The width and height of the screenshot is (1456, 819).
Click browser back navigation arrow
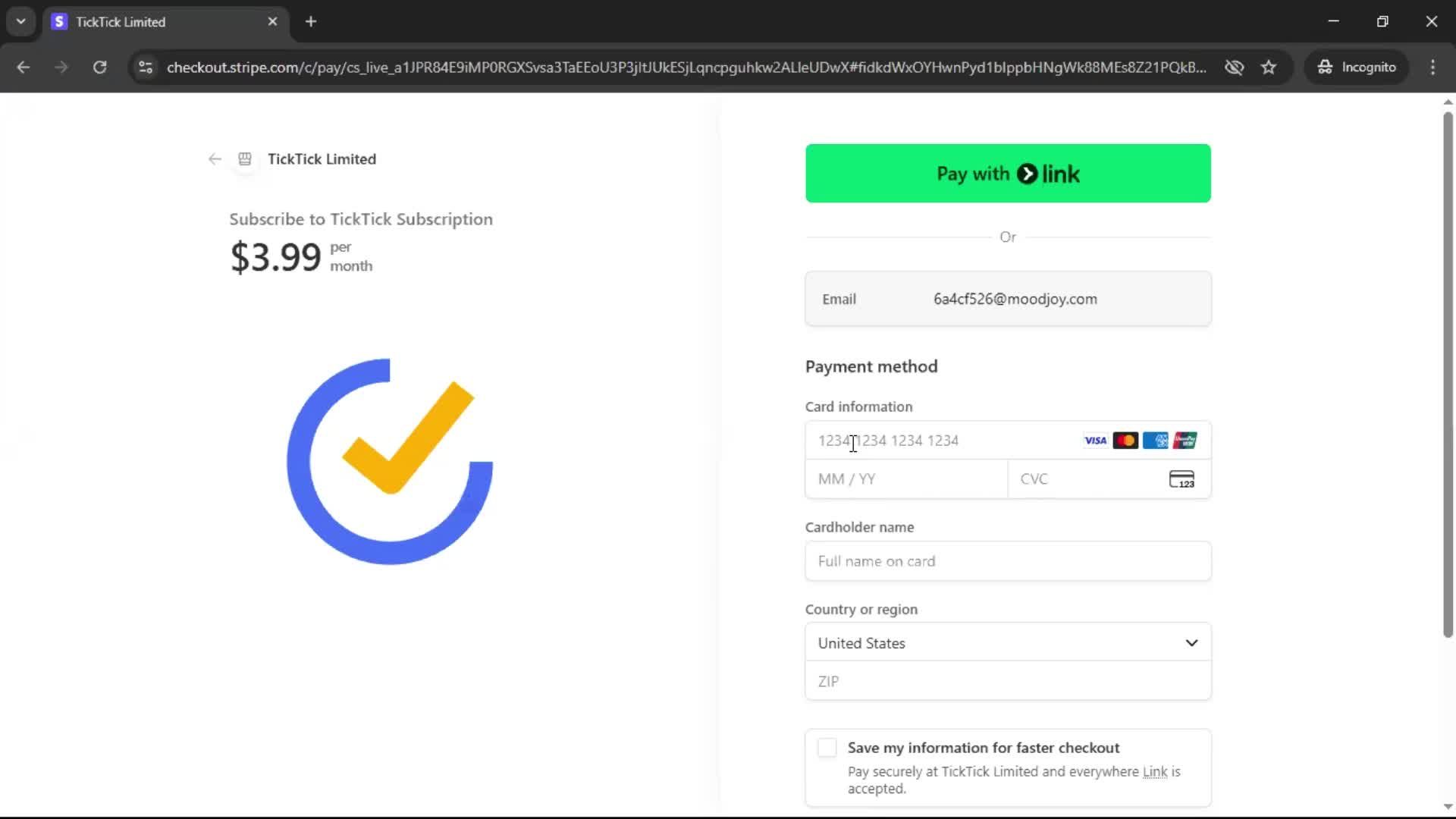[24, 67]
